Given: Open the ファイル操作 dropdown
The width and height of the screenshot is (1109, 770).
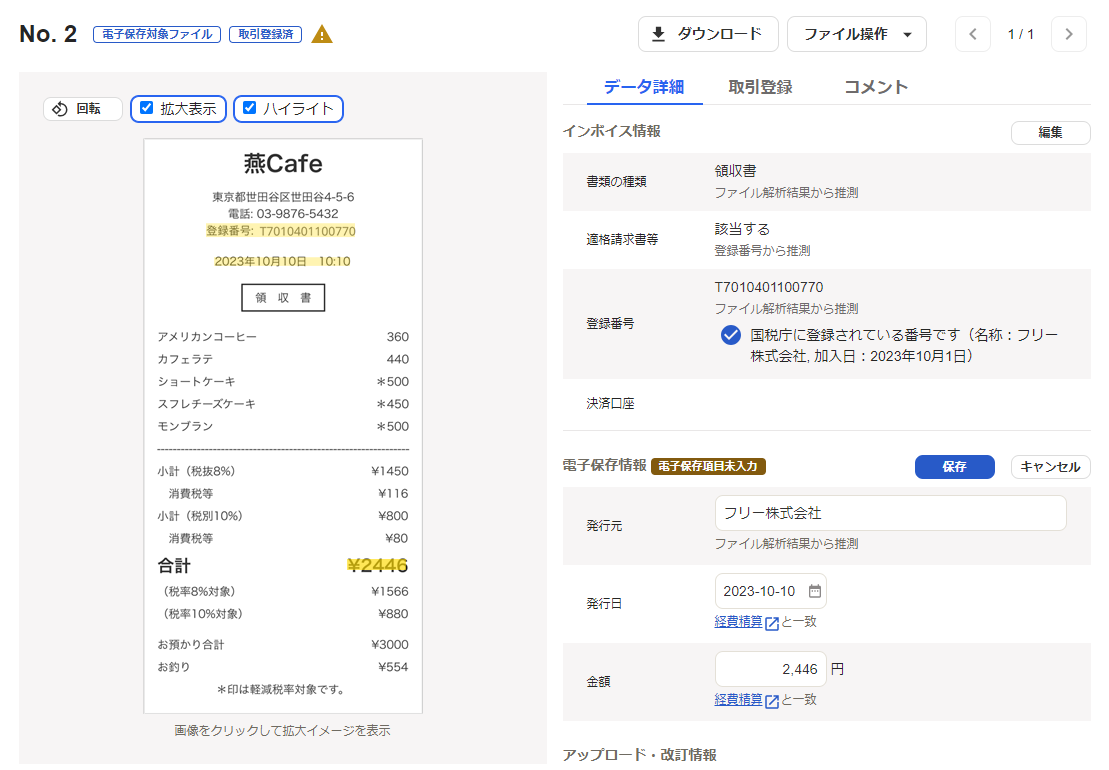Looking at the screenshot, I should [857, 34].
